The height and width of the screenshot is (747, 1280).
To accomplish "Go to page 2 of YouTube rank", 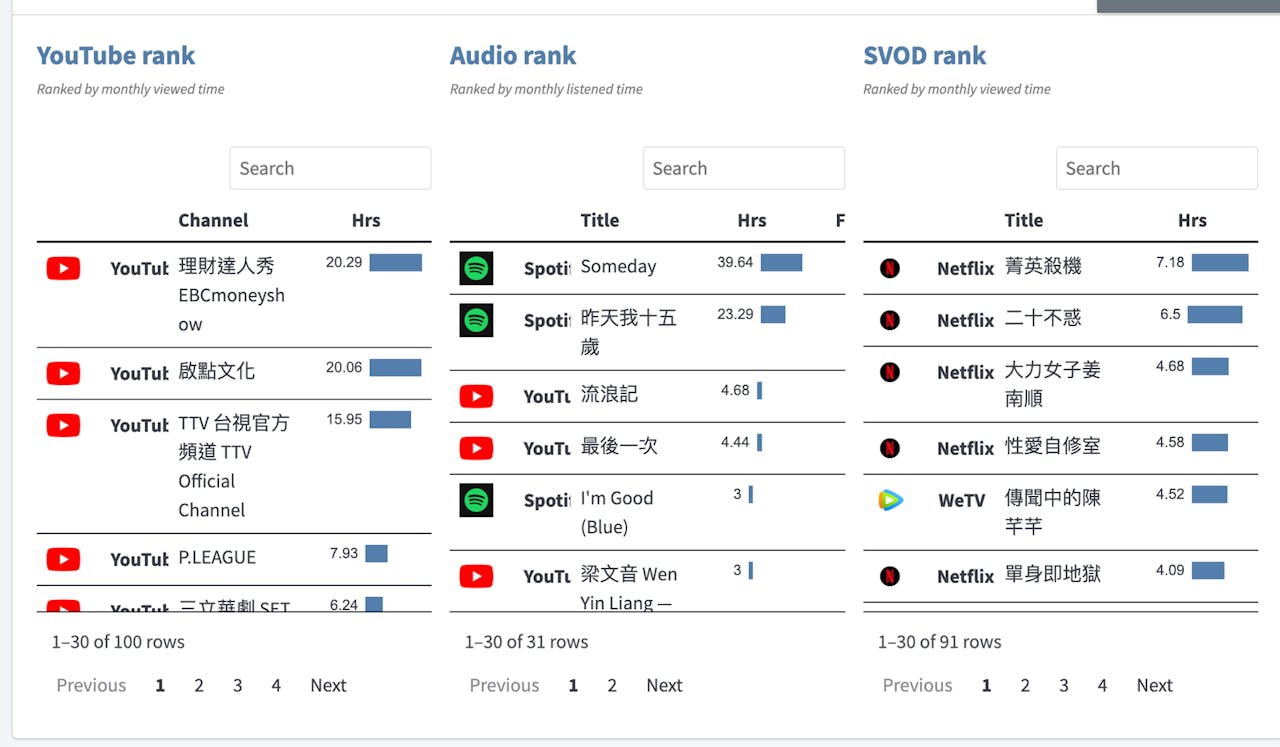I will 199,685.
